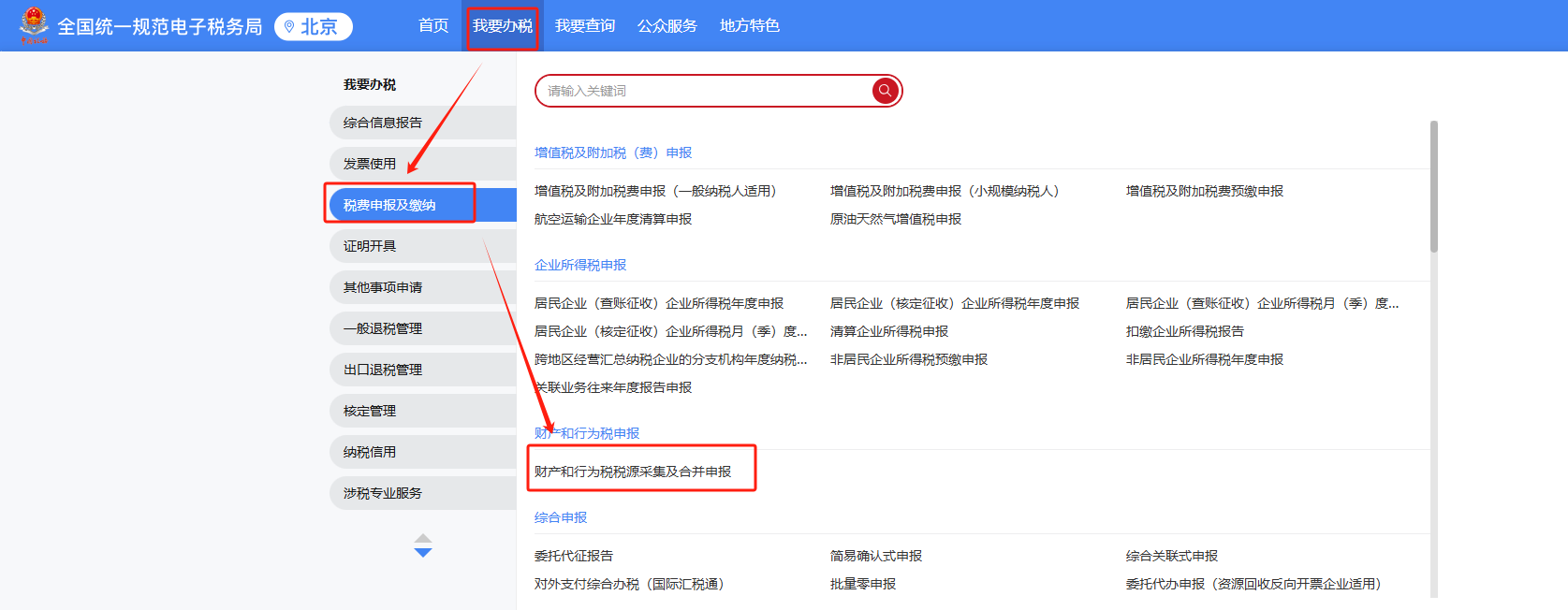1568x610 pixels.
Task: Open 居民企业（核定征收）企业所得税月（季）度 link
Action: coord(671,331)
